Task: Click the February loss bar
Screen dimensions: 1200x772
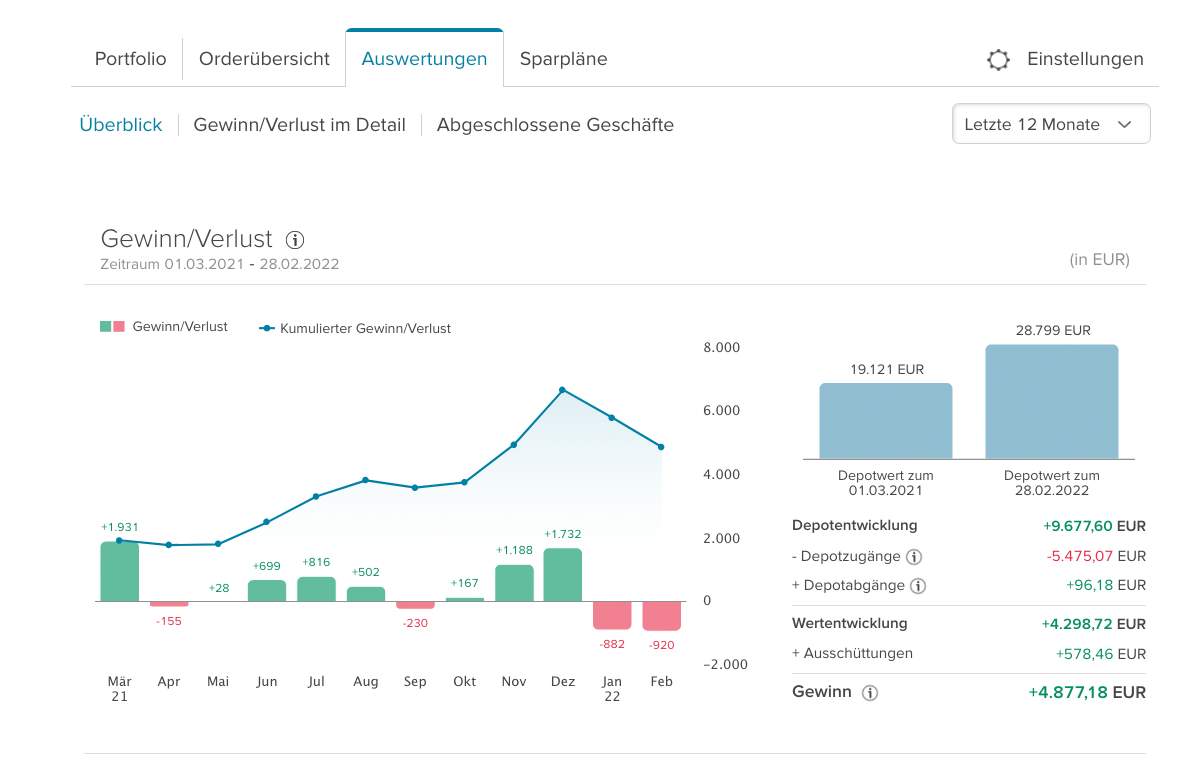Action: pos(661,616)
